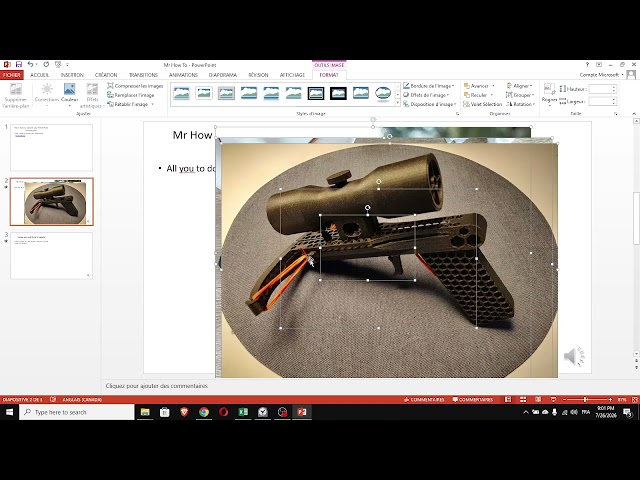Apply the first picture style thumbnail
This screenshot has height=480, width=640.
tap(181, 93)
